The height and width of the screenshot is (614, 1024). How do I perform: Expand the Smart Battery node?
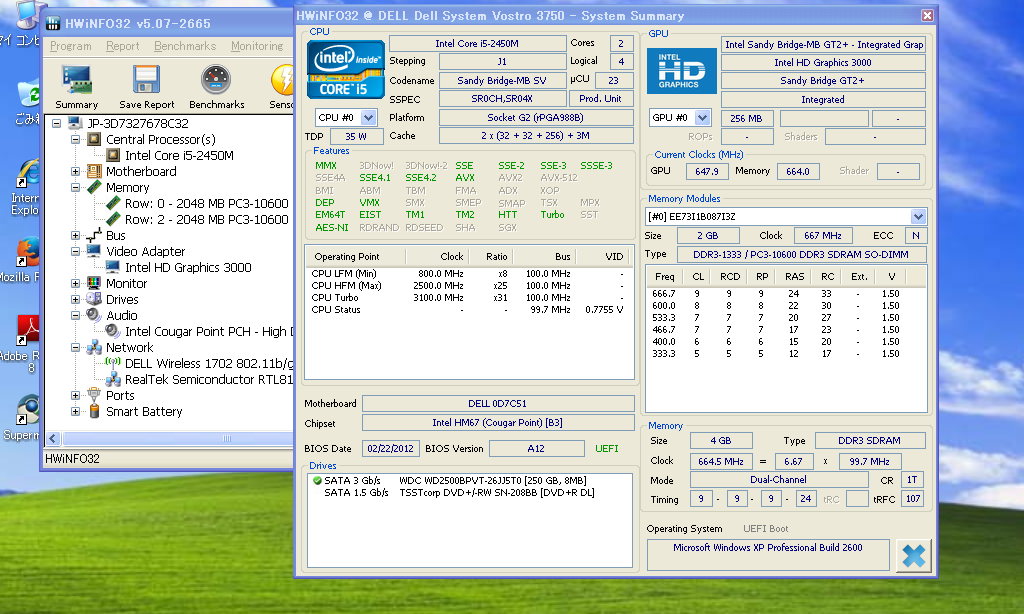click(x=76, y=411)
